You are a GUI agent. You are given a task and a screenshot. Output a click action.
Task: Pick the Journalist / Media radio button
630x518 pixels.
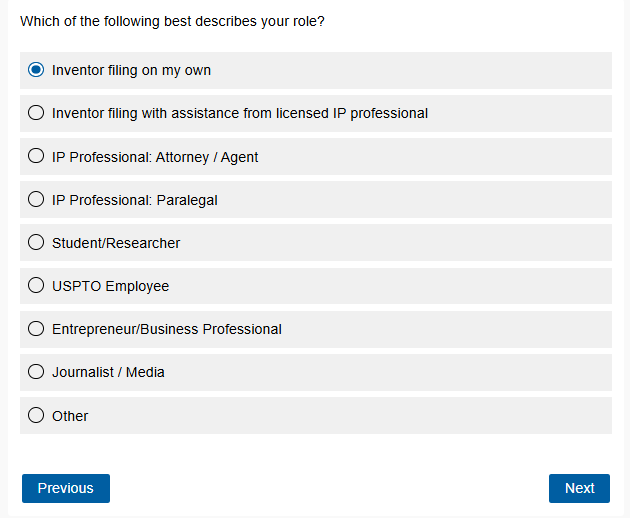coord(36,371)
